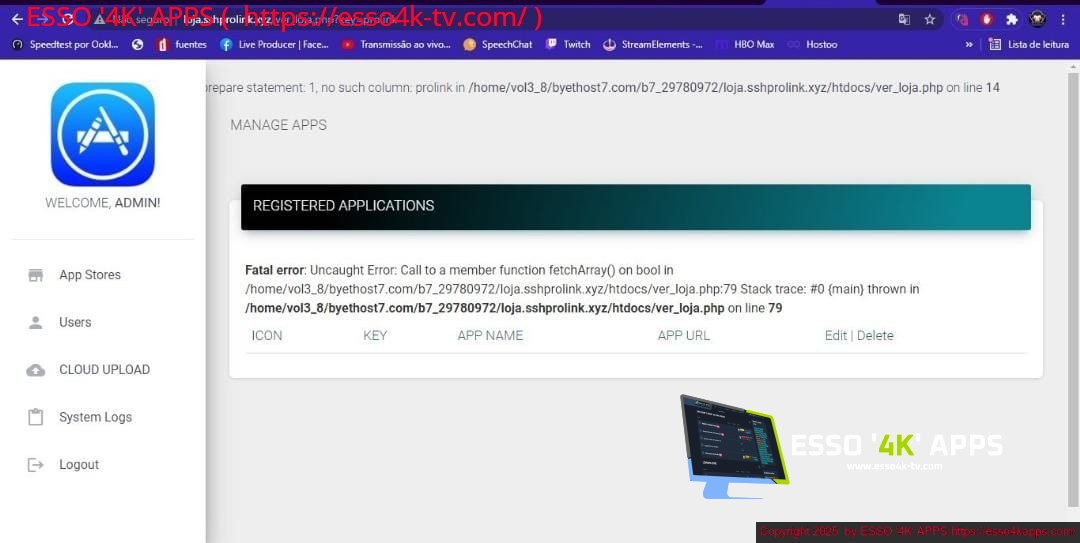Click the APP URL column header
The height and width of the screenshot is (543, 1080).
683,336
